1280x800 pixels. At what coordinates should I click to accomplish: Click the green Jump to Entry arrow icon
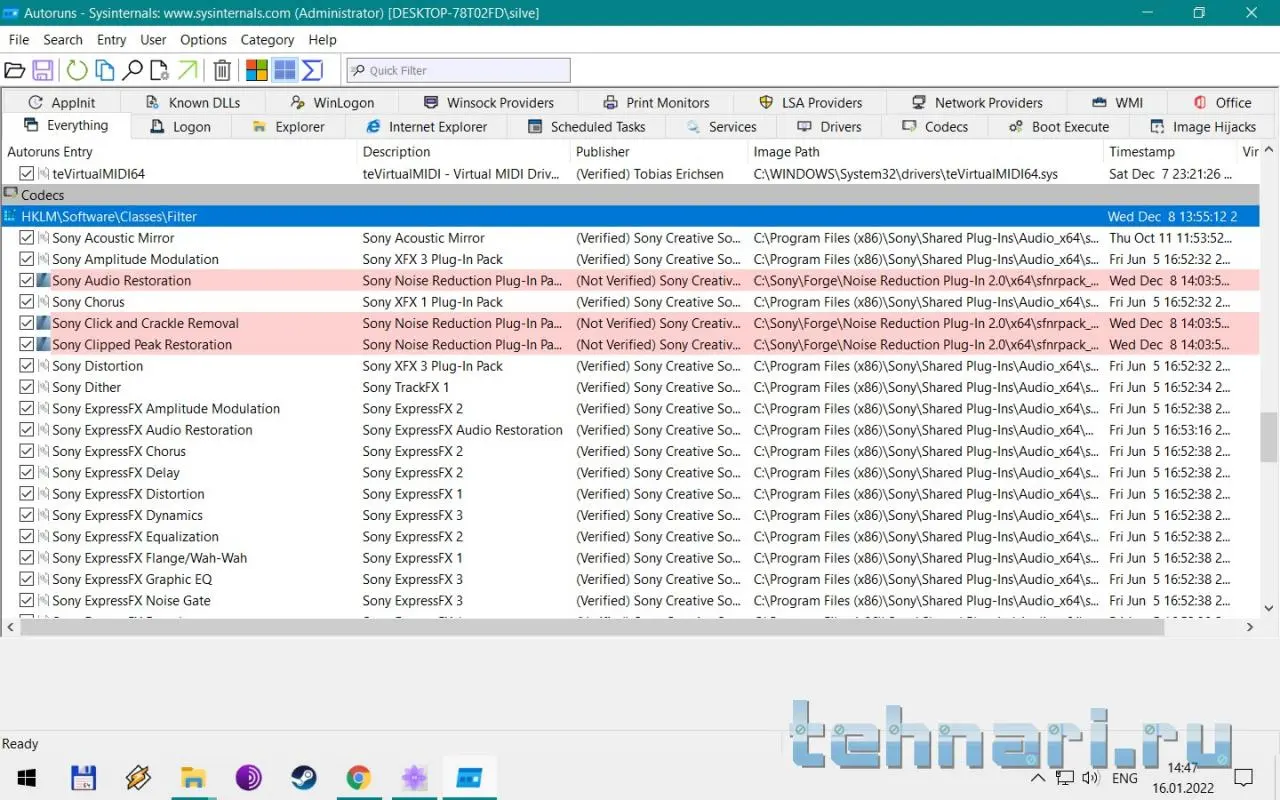tap(187, 70)
